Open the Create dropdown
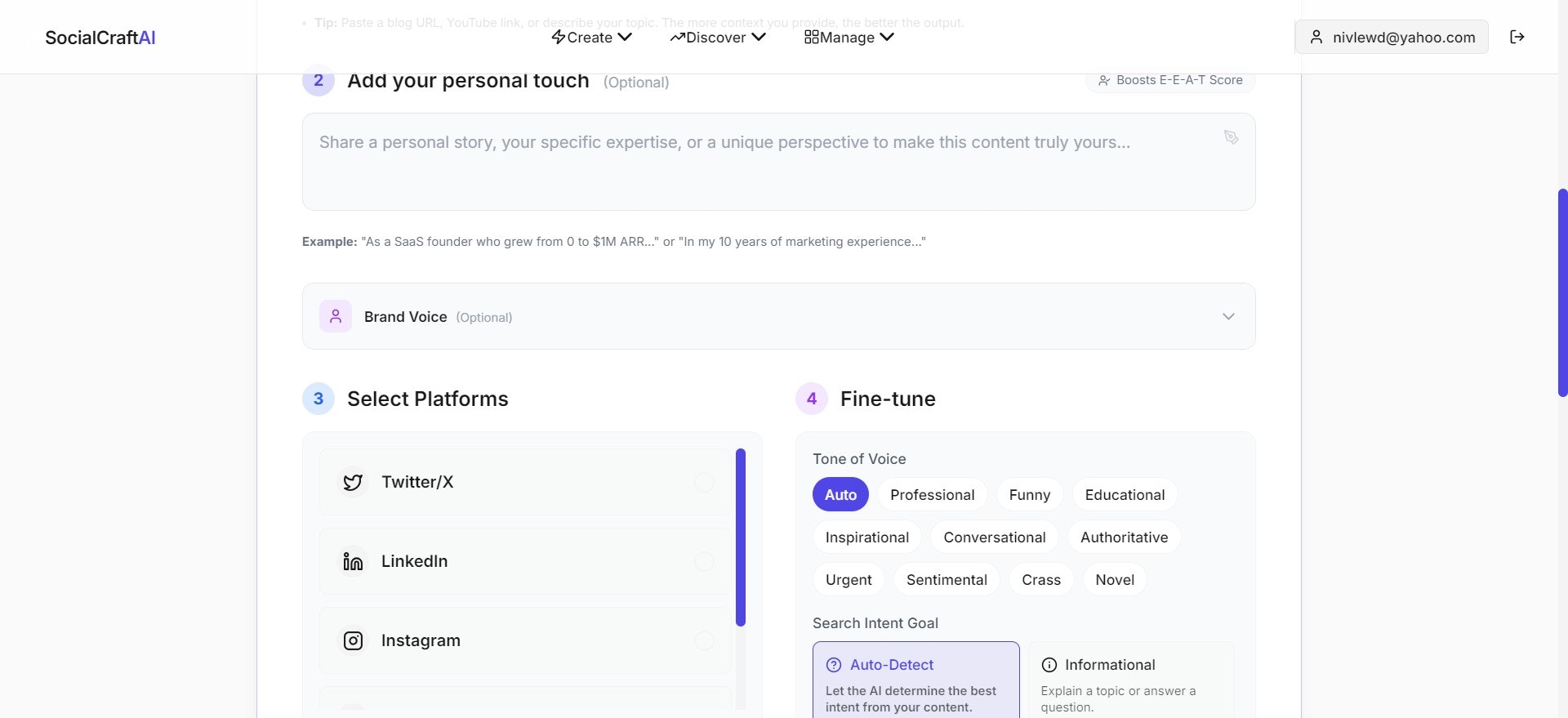Image resolution: width=1568 pixels, height=718 pixels. pos(590,37)
